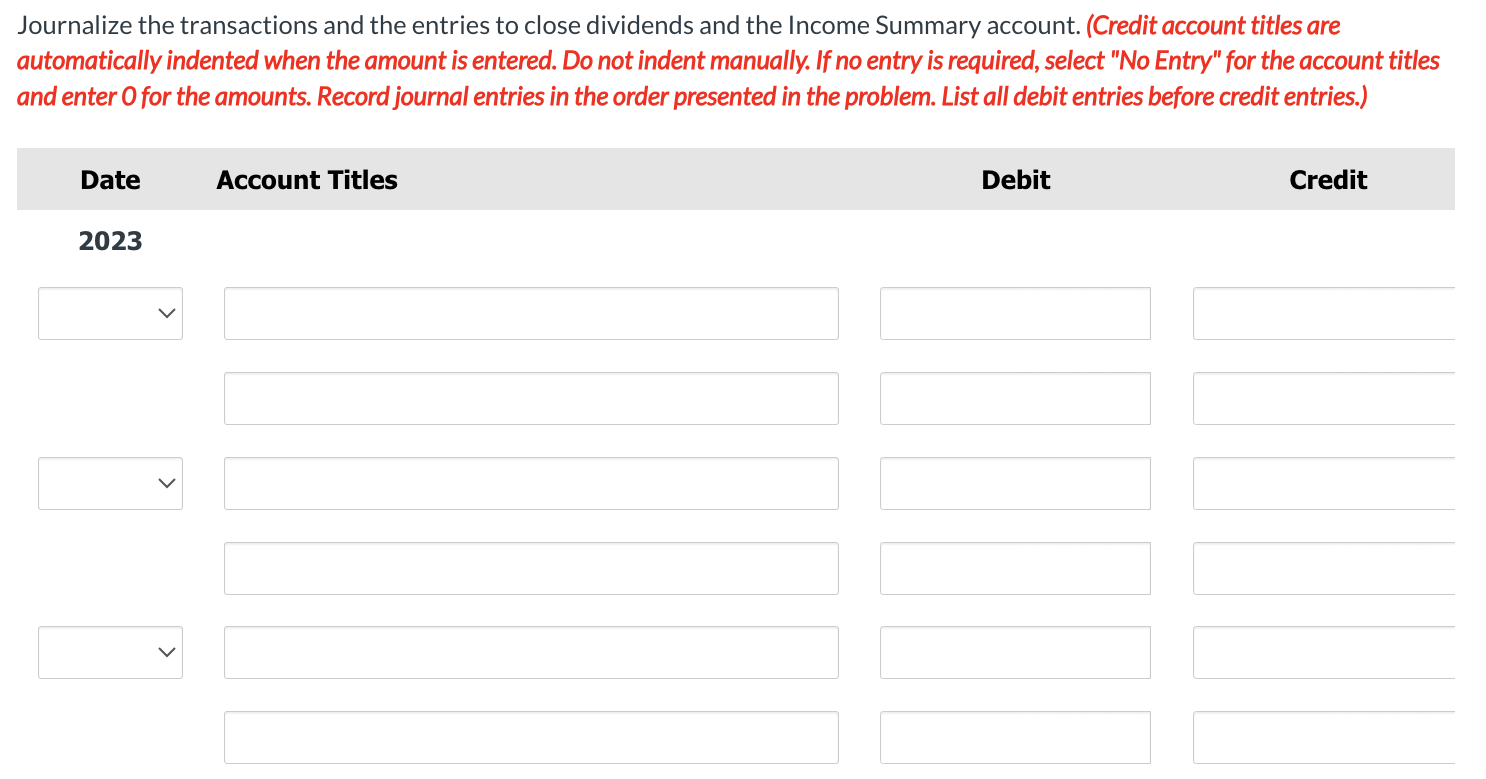Click the 2023 year label

click(x=110, y=240)
